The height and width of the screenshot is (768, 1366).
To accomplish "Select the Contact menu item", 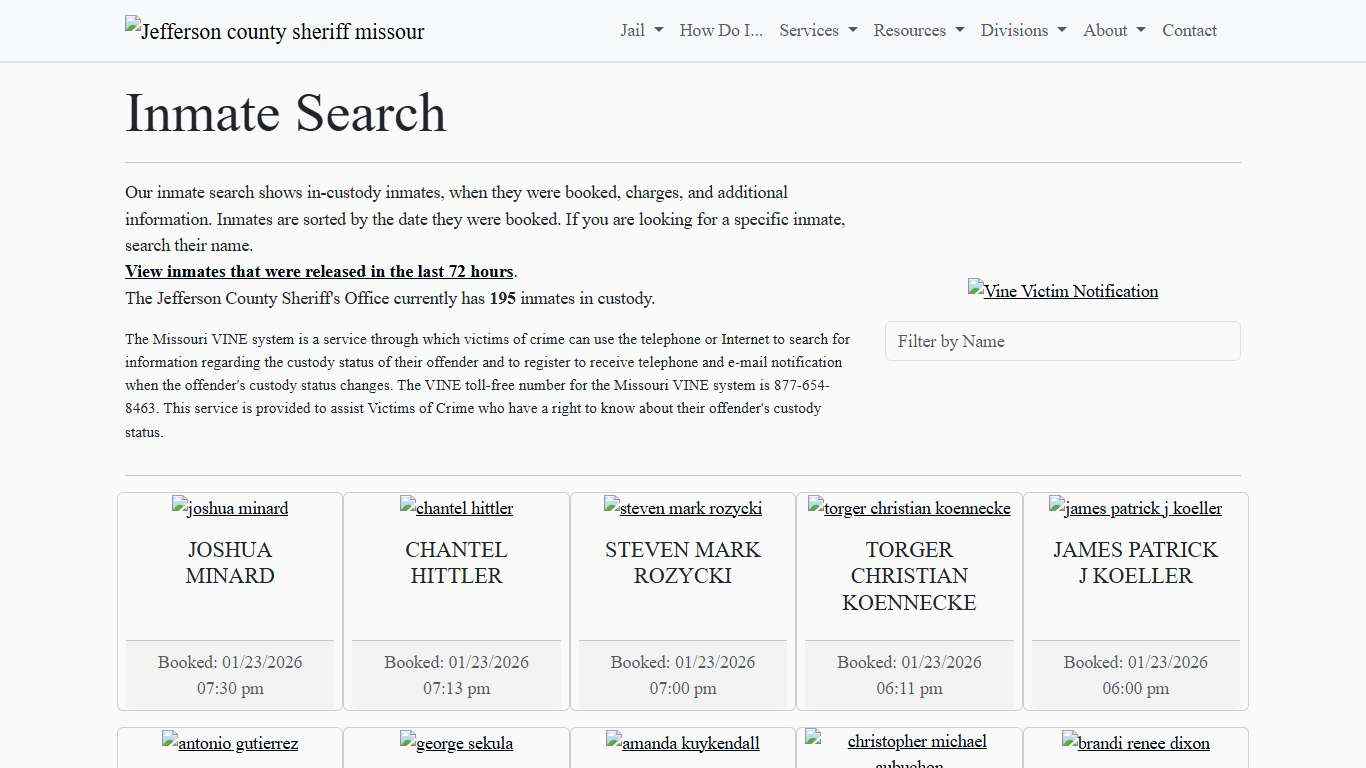I will coord(1189,30).
